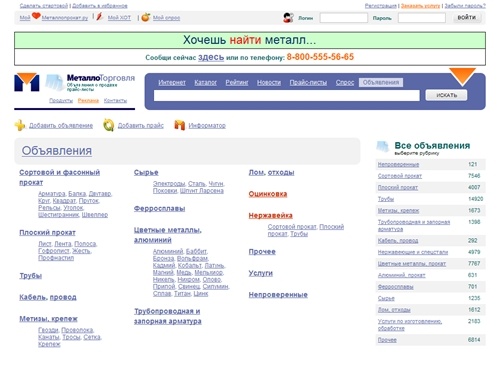The width and height of the screenshot is (500, 375).
Task: Open the Лом, отходы category heading
Action: click(271, 172)
